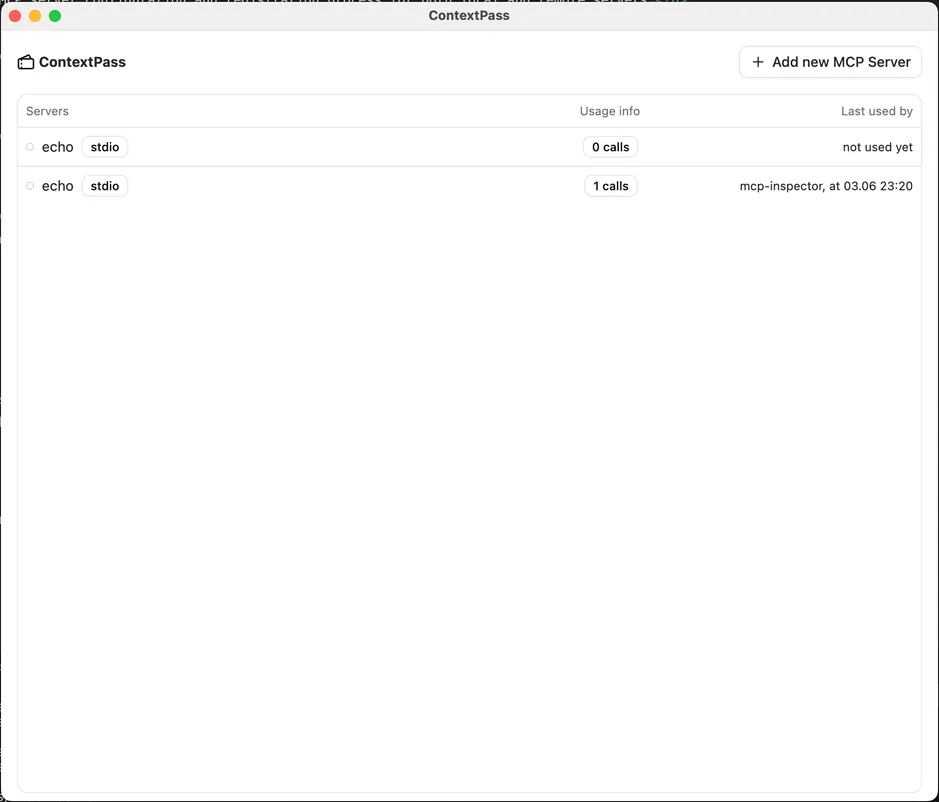Click the Add new MCP Server button
Viewport: 939px width, 802px height.
[x=830, y=62]
